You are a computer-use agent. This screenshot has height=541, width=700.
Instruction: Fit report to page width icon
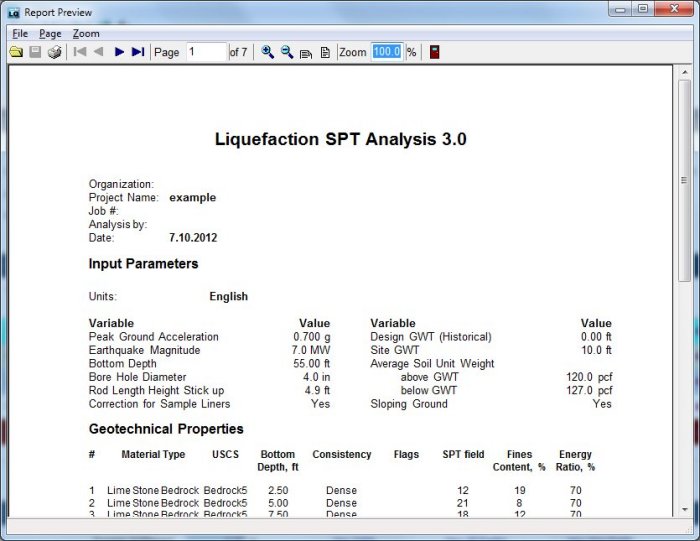pos(306,52)
